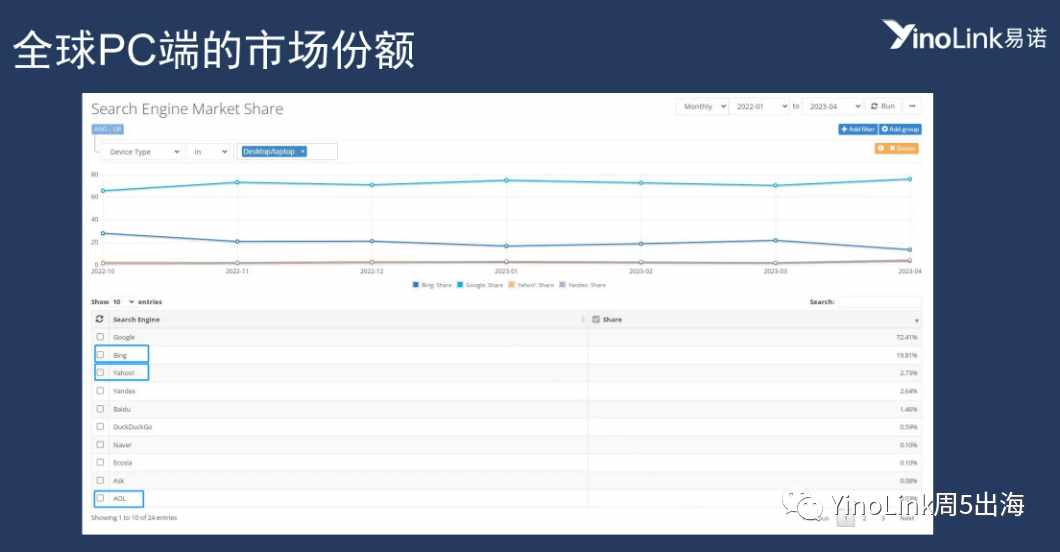Click the icon beside Share column header

(596, 319)
